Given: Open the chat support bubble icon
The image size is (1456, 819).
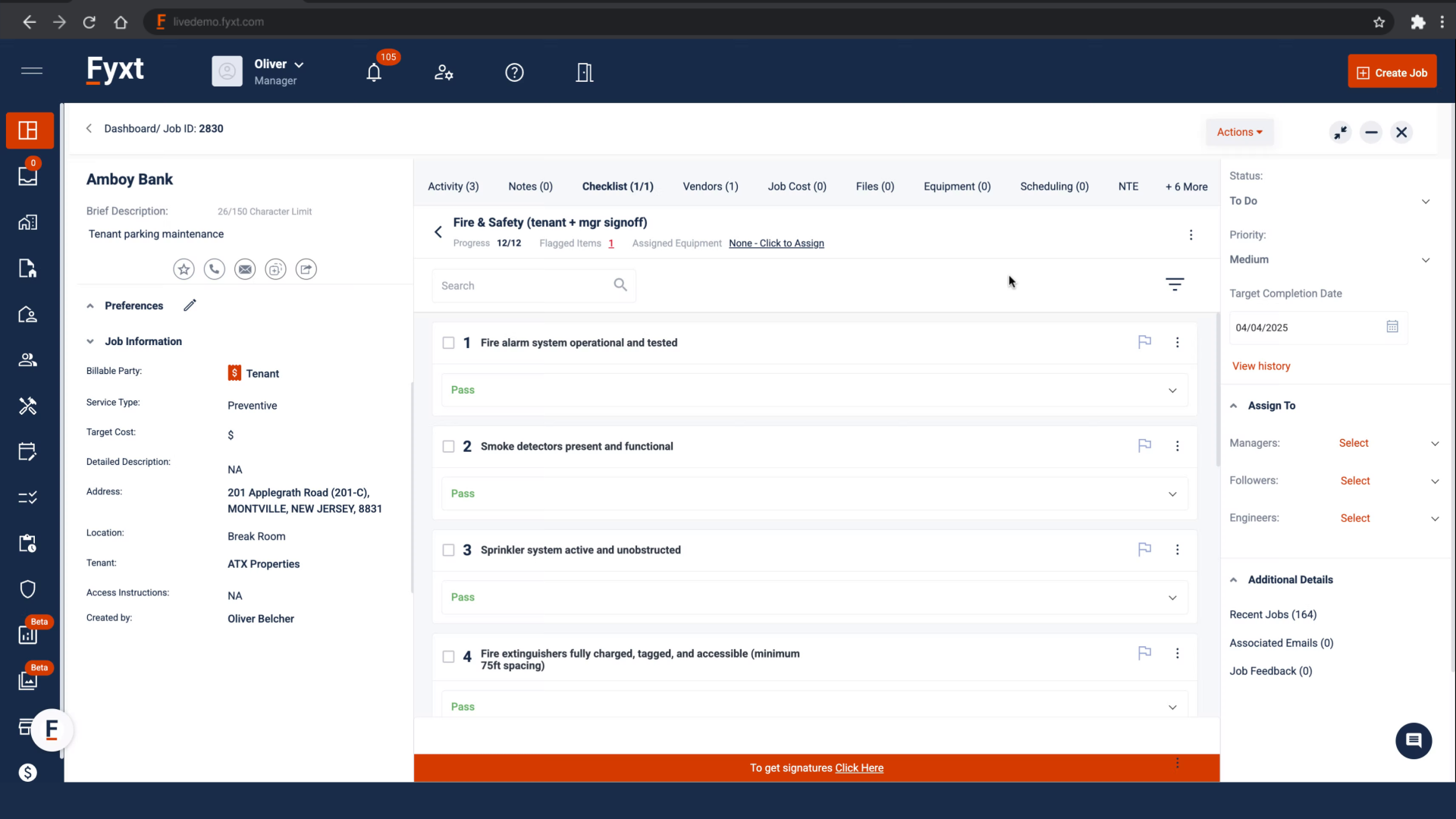Looking at the screenshot, I should pyautogui.click(x=1414, y=740).
